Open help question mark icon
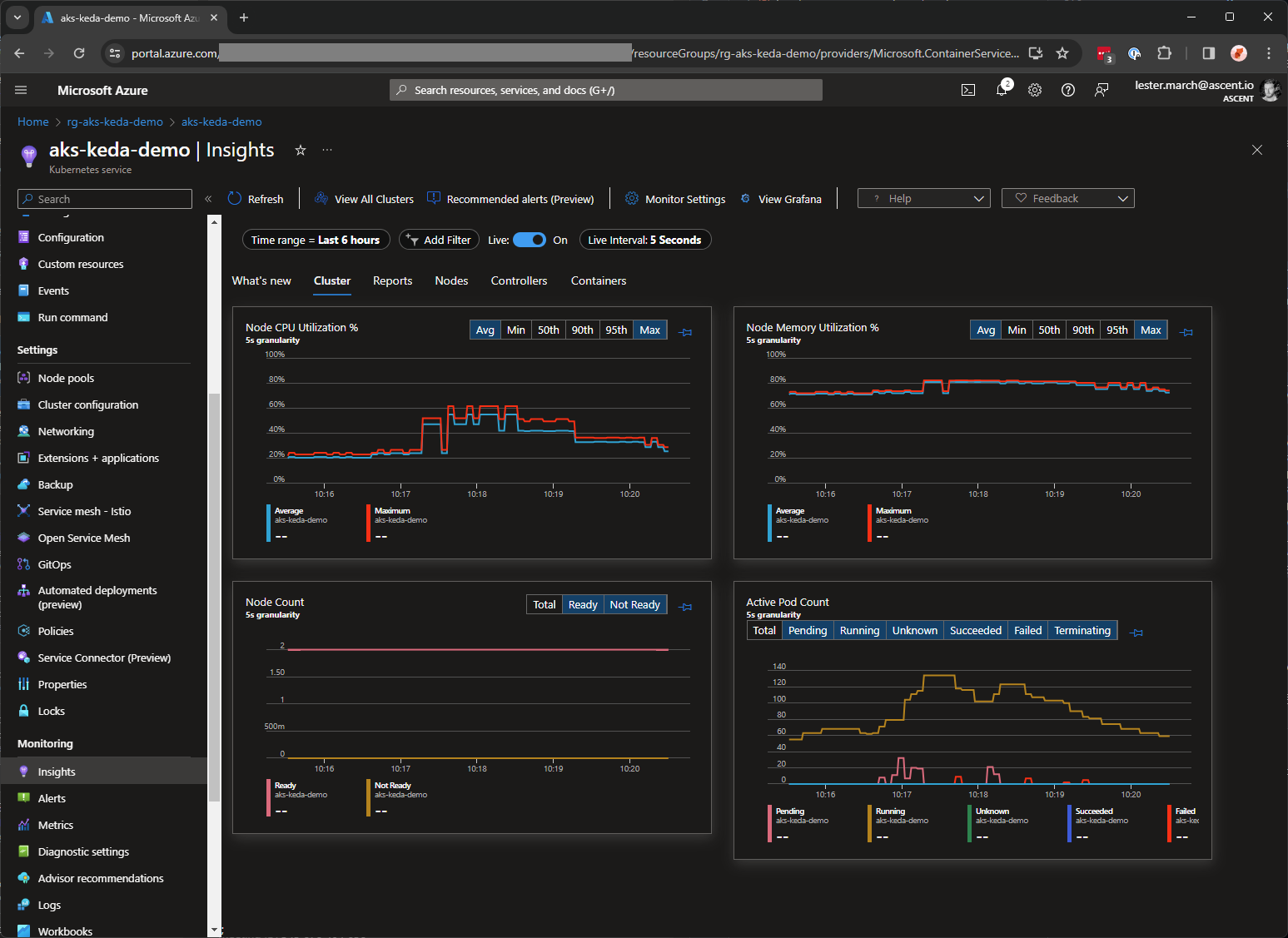 (1068, 90)
